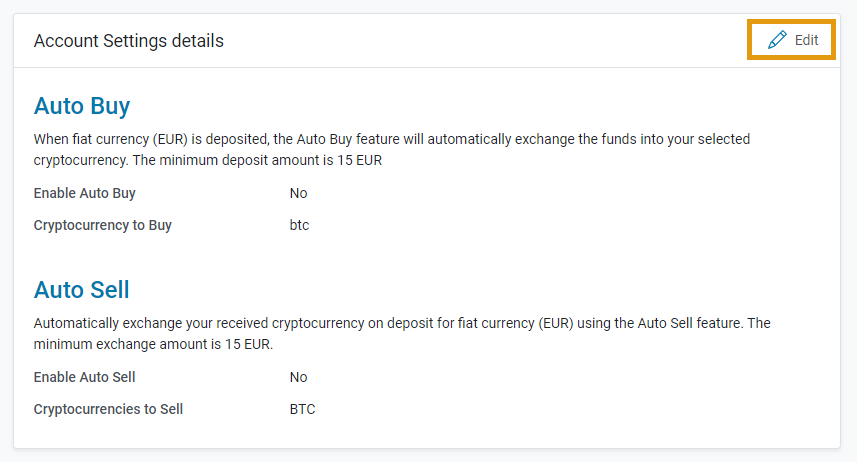Viewport: 857px width, 462px height.
Task: Click the Cryptocurrency to Buy label
Action: tap(103, 225)
